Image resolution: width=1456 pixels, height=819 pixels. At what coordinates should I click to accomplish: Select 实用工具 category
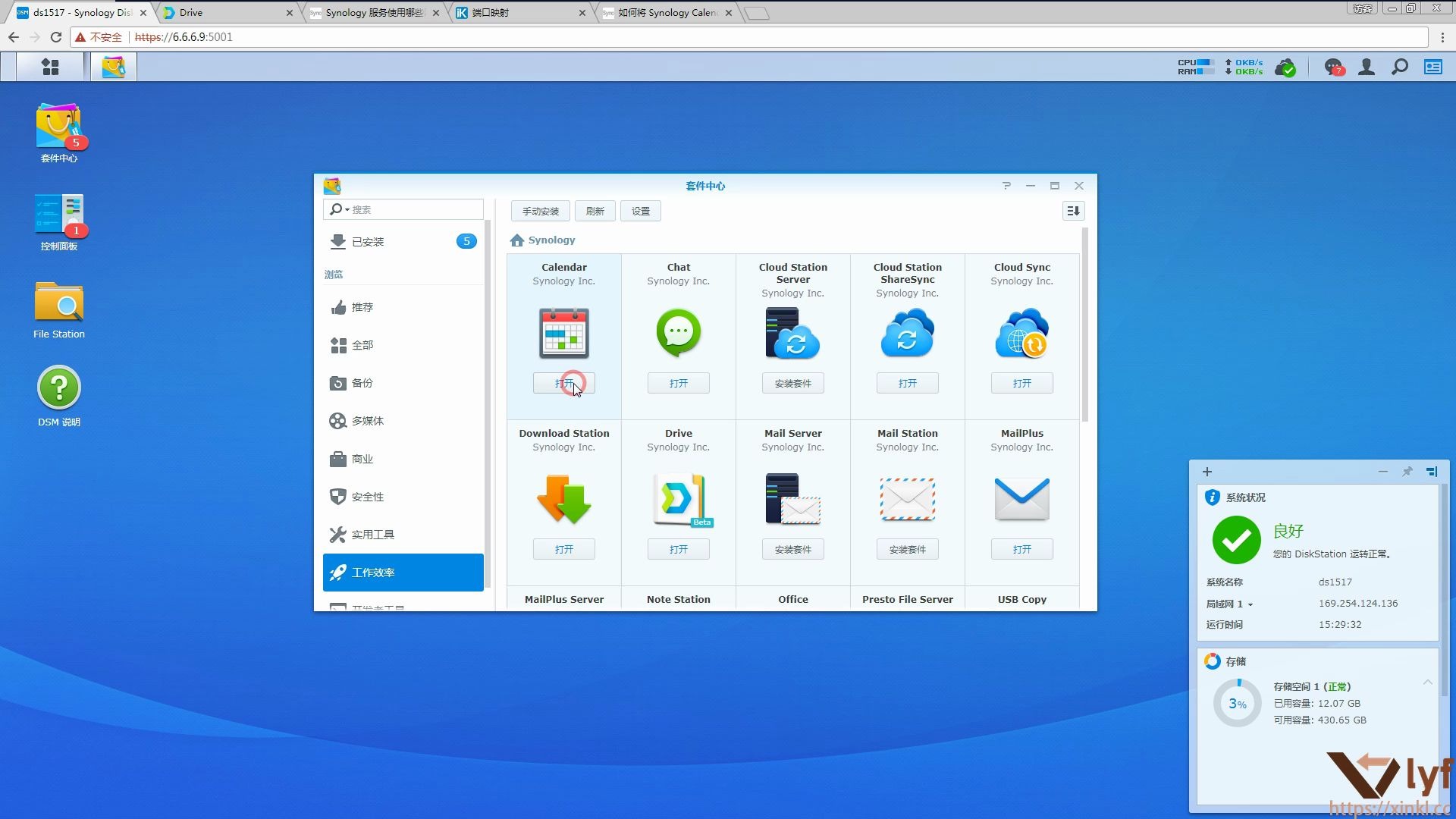(403, 535)
